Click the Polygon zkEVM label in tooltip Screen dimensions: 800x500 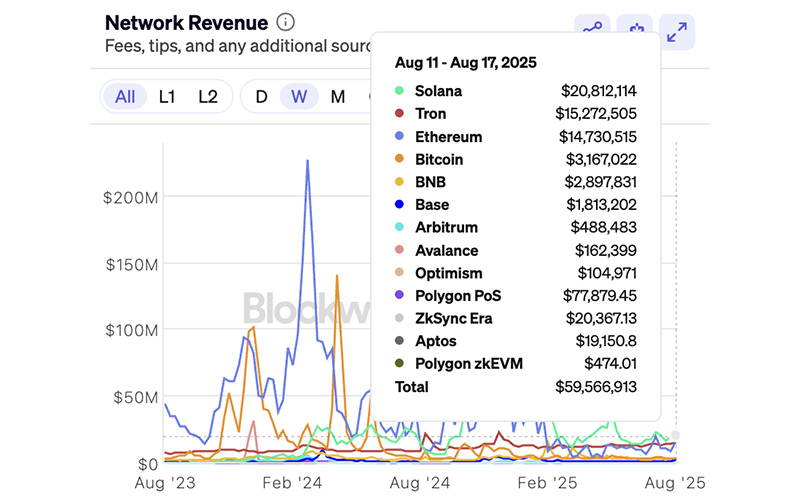click(469, 363)
